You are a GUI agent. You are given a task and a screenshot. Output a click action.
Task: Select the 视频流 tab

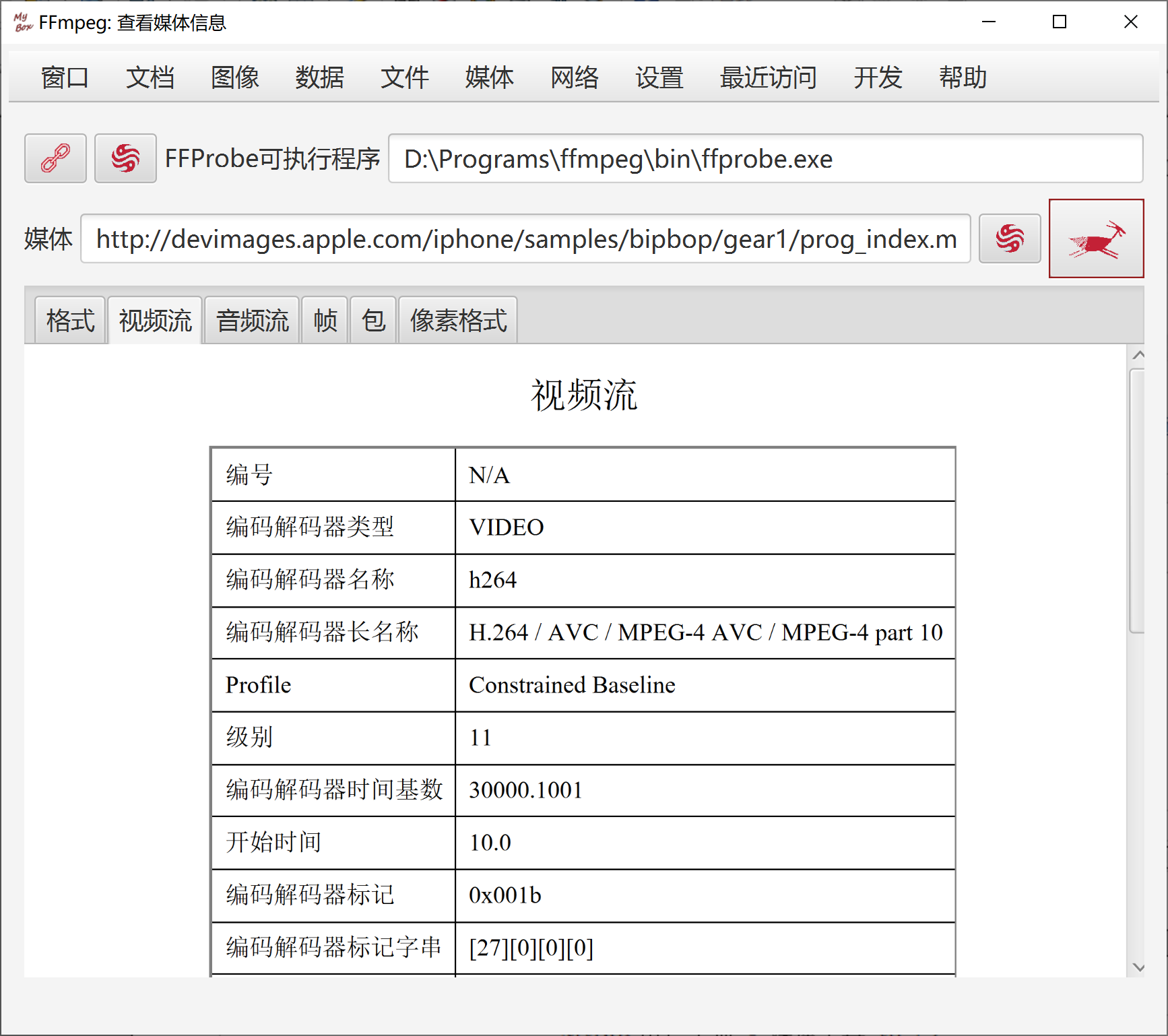155,320
